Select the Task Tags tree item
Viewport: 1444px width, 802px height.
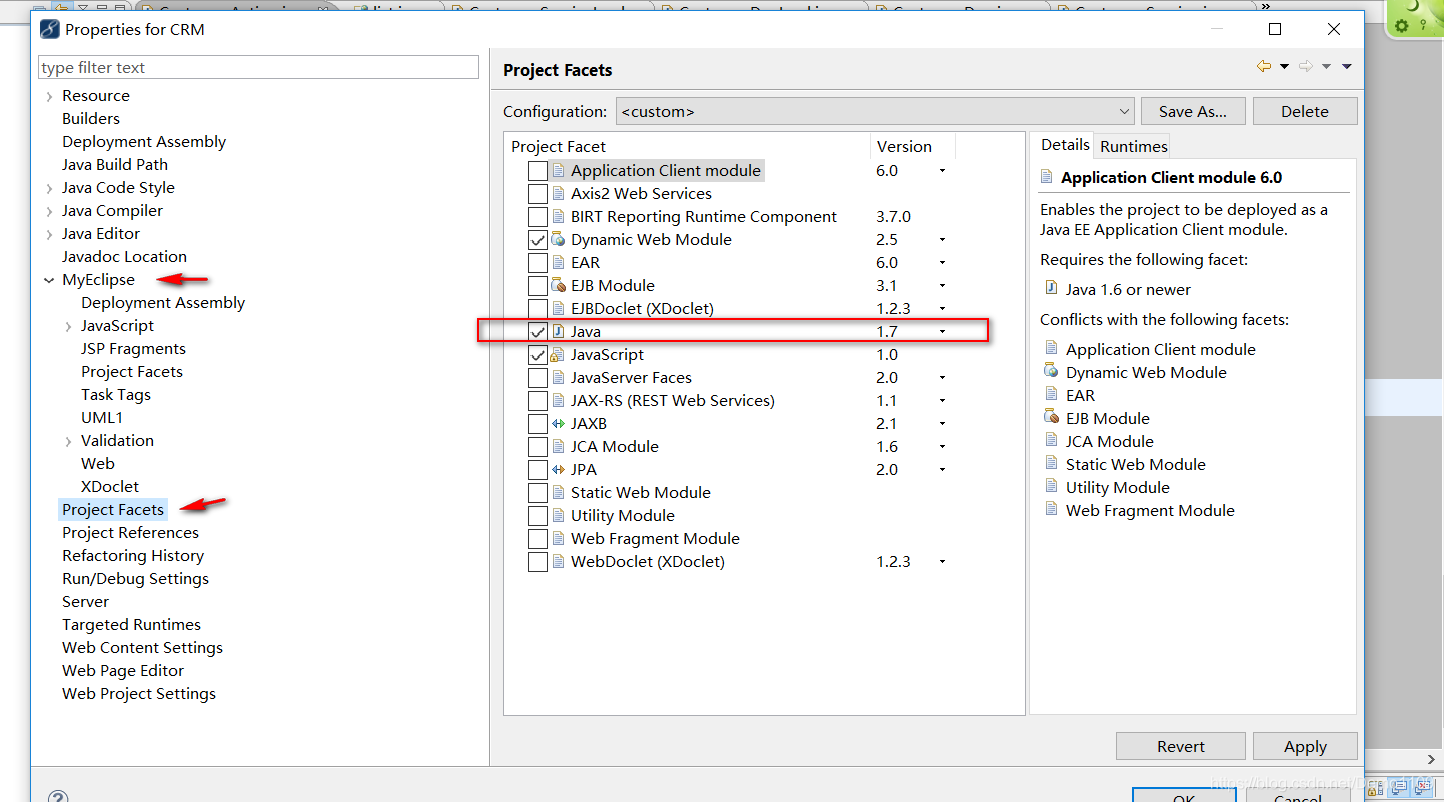[116, 395]
